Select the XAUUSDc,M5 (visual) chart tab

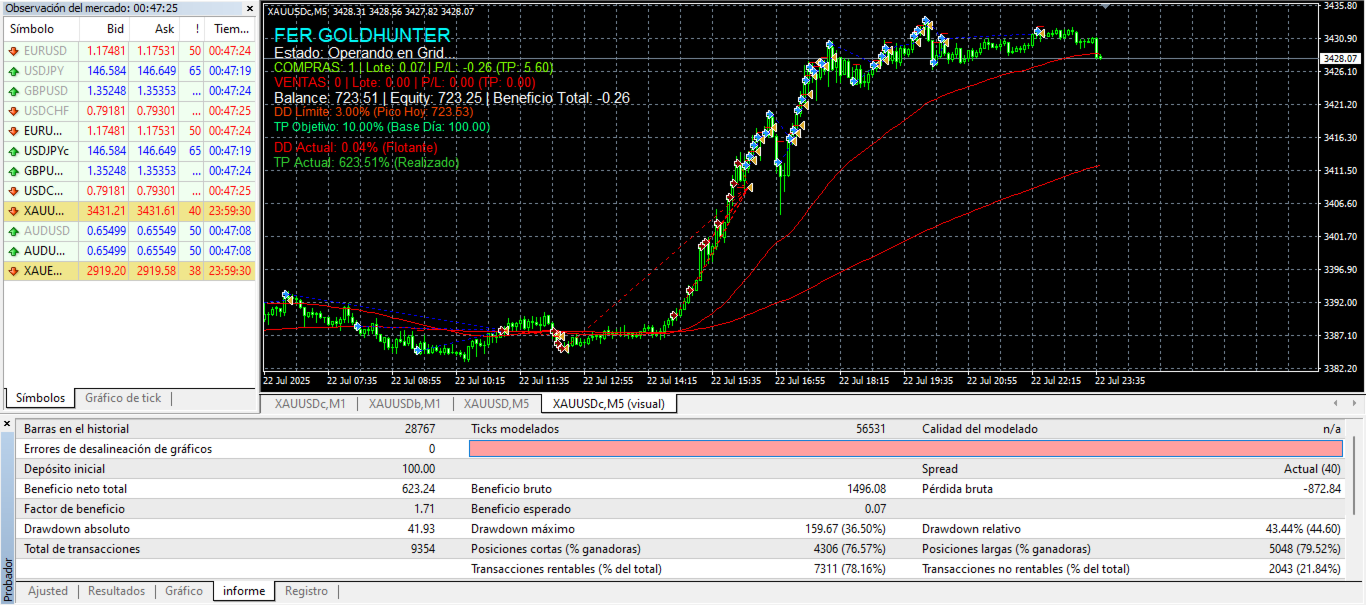pos(609,404)
